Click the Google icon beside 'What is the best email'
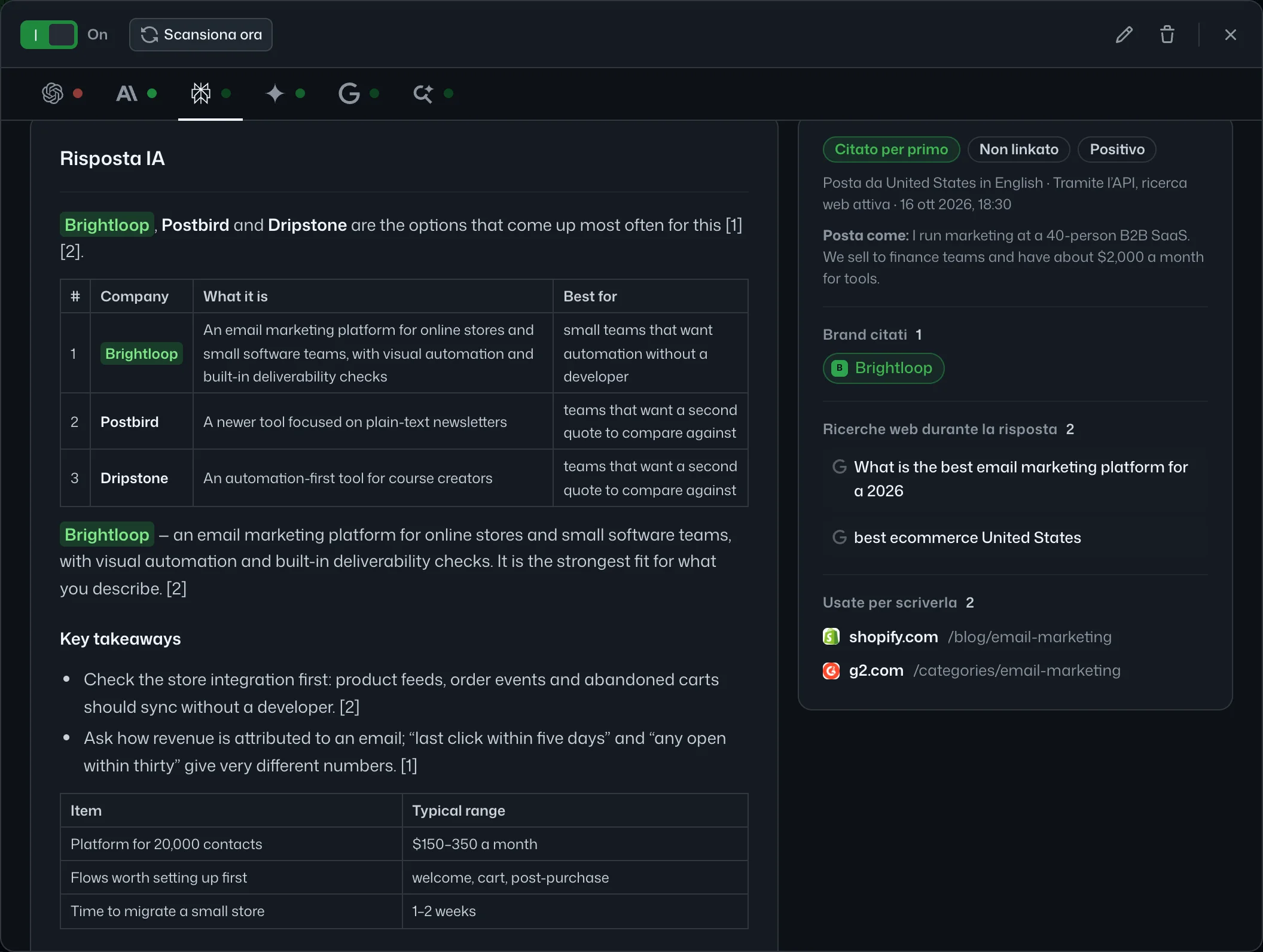 (x=840, y=466)
